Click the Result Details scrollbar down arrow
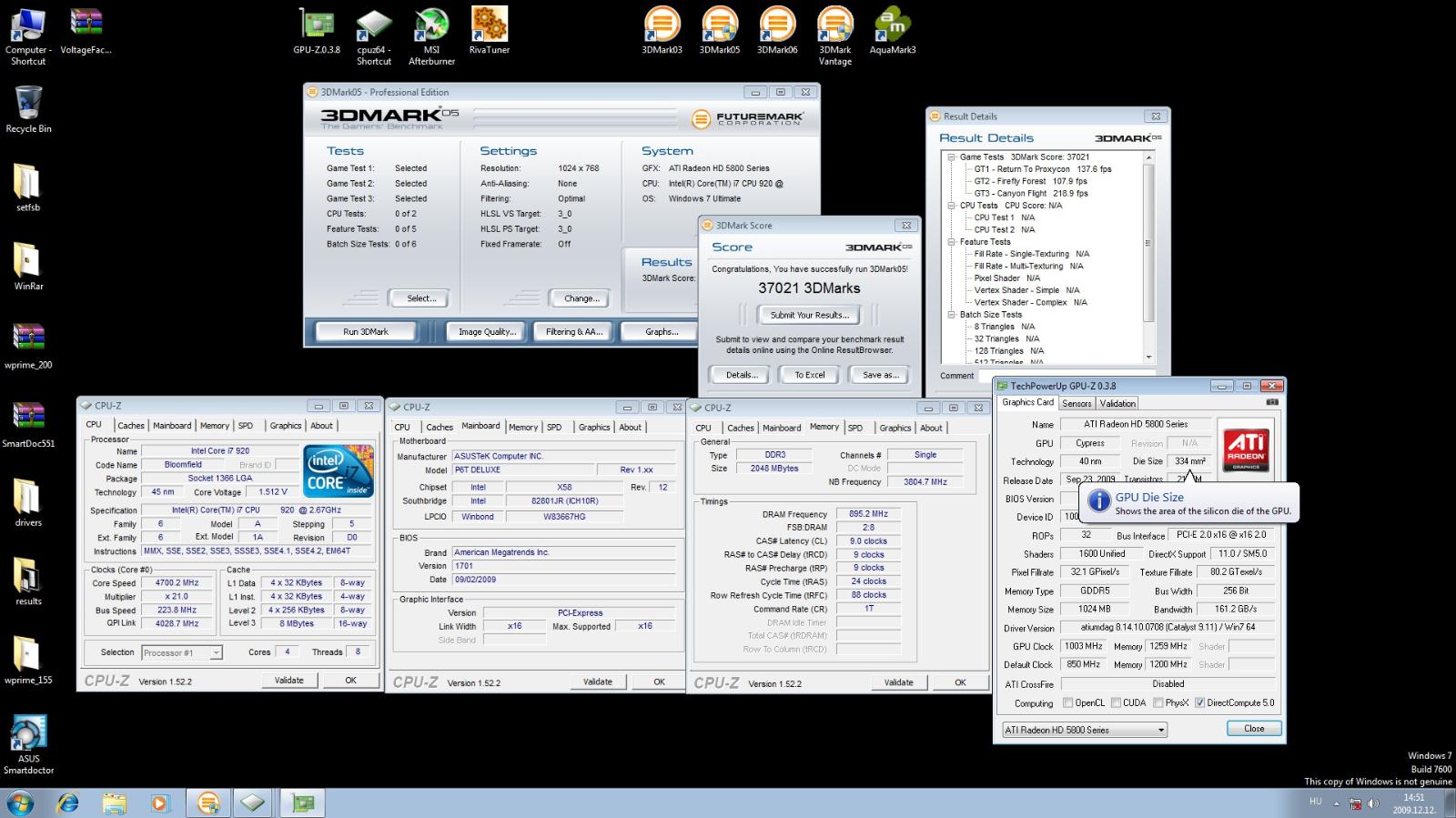Screen dimensions: 1456x818 (x=1148, y=357)
